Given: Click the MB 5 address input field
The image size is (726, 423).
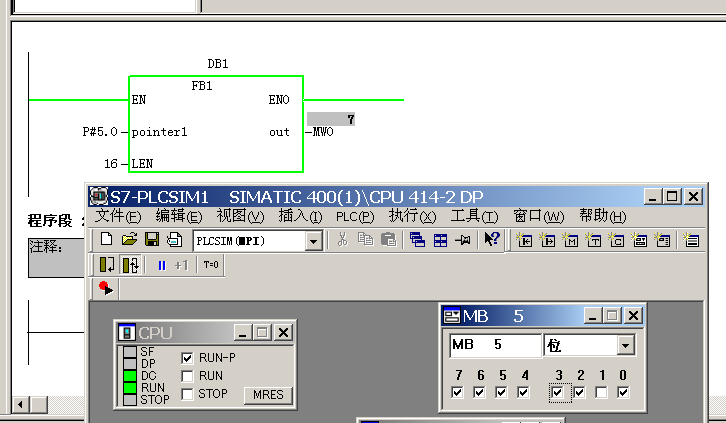Looking at the screenshot, I should tap(495, 345).
